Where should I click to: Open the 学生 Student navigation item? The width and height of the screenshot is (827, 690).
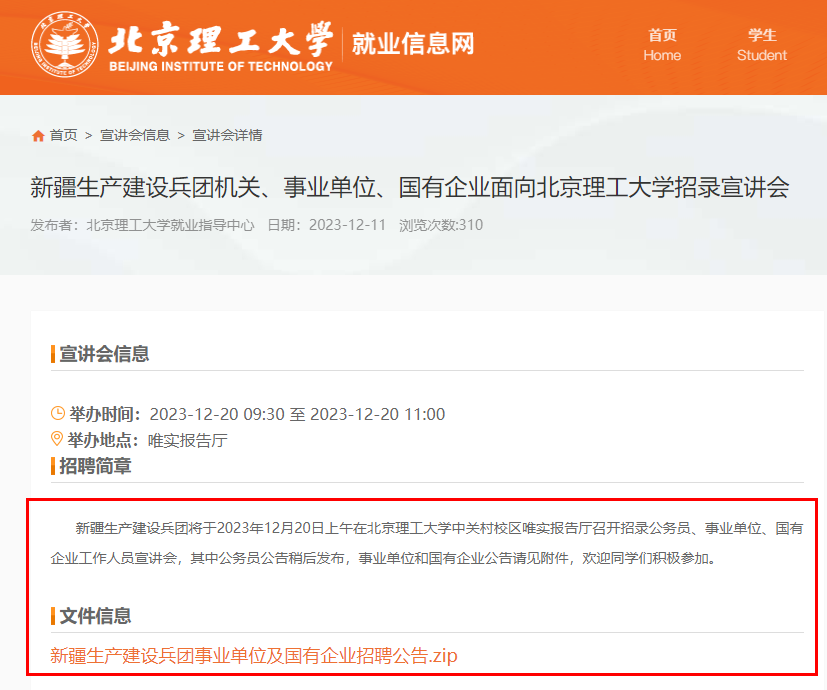[x=762, y=45]
